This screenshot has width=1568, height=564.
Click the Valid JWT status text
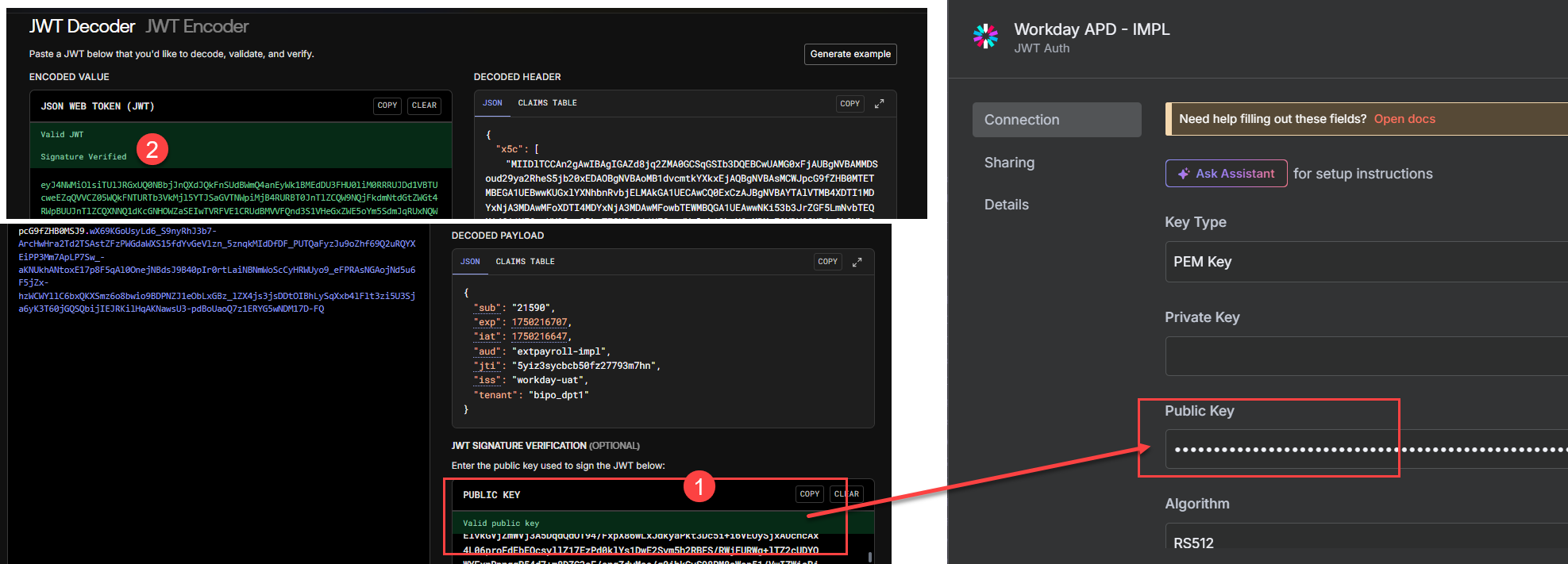[62, 135]
